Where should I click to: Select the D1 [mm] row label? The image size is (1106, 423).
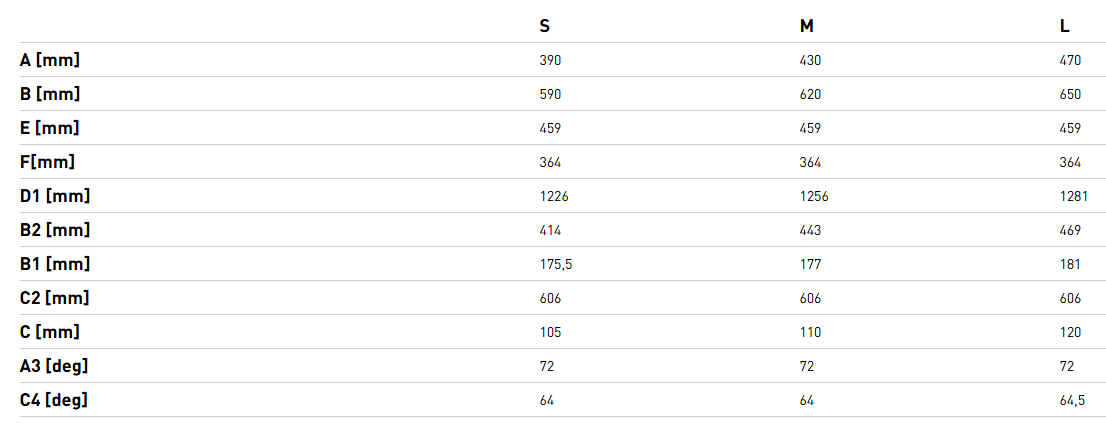coord(54,196)
